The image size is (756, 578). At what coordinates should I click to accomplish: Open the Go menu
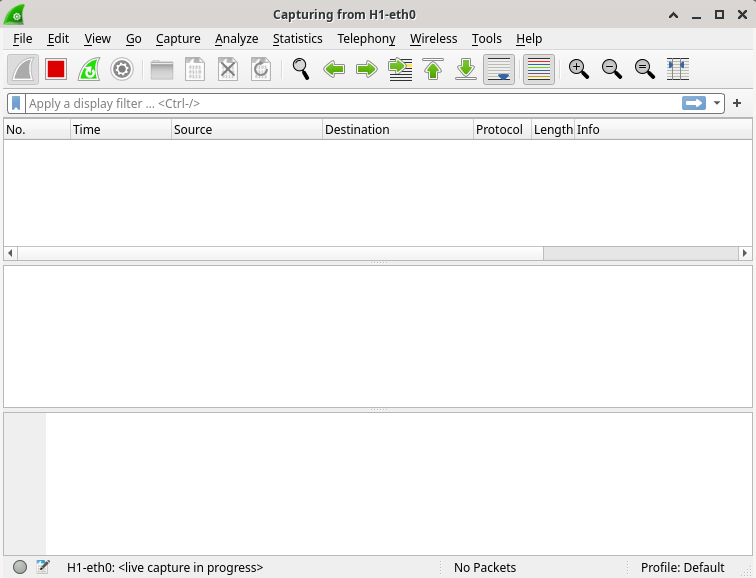pos(134,39)
